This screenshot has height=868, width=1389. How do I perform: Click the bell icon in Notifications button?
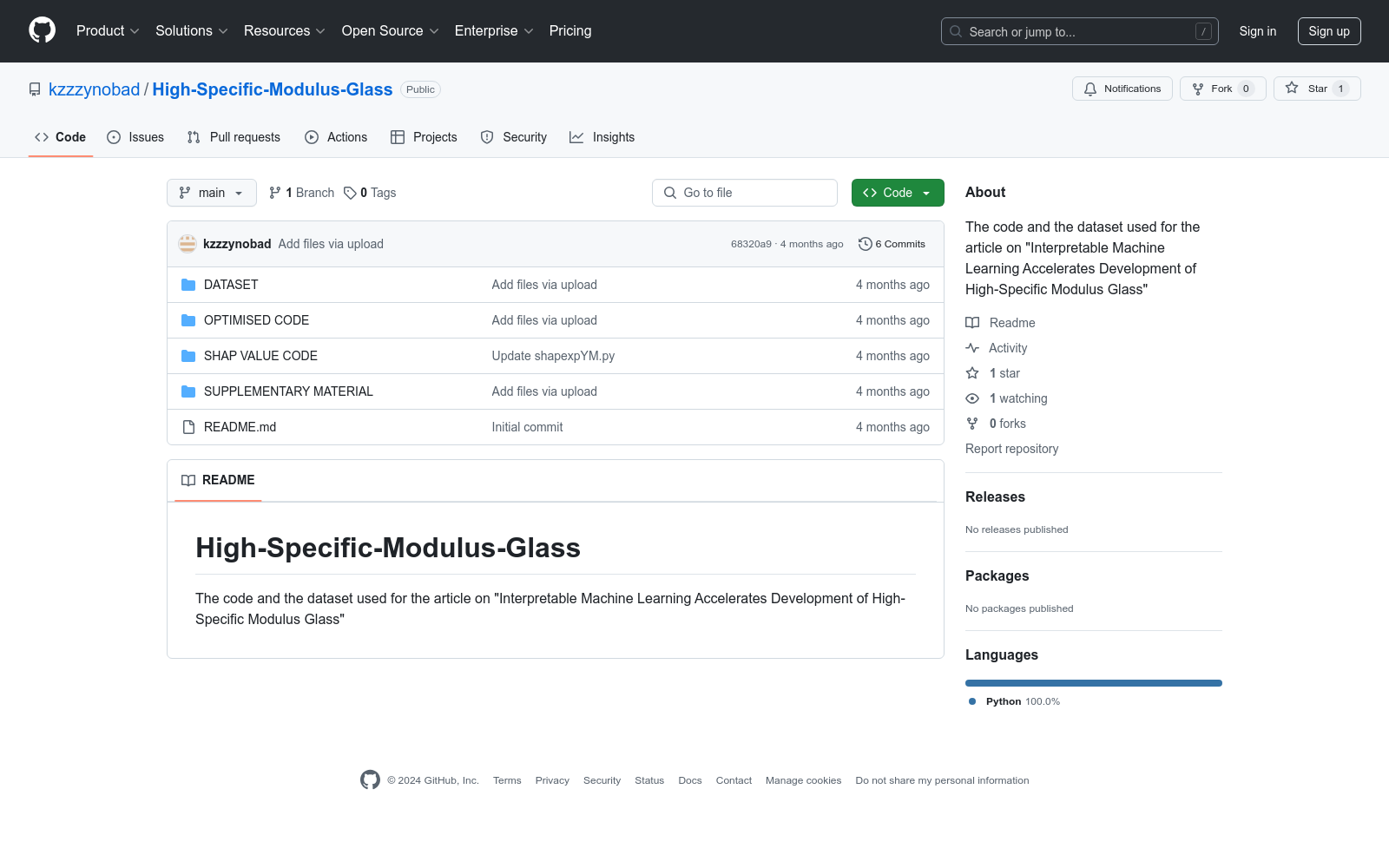pyautogui.click(x=1090, y=89)
